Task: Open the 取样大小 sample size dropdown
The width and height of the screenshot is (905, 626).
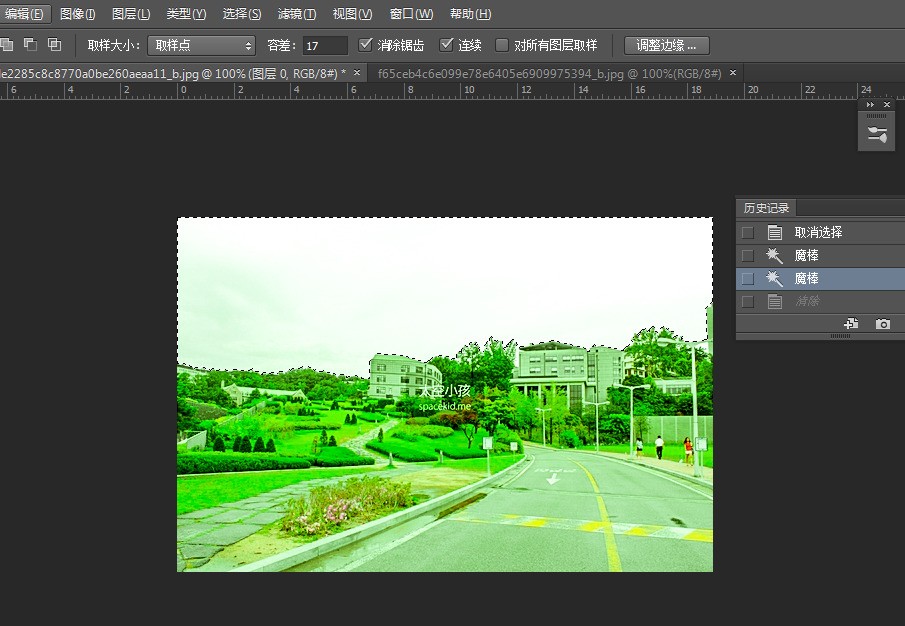Action: pyautogui.click(x=201, y=45)
